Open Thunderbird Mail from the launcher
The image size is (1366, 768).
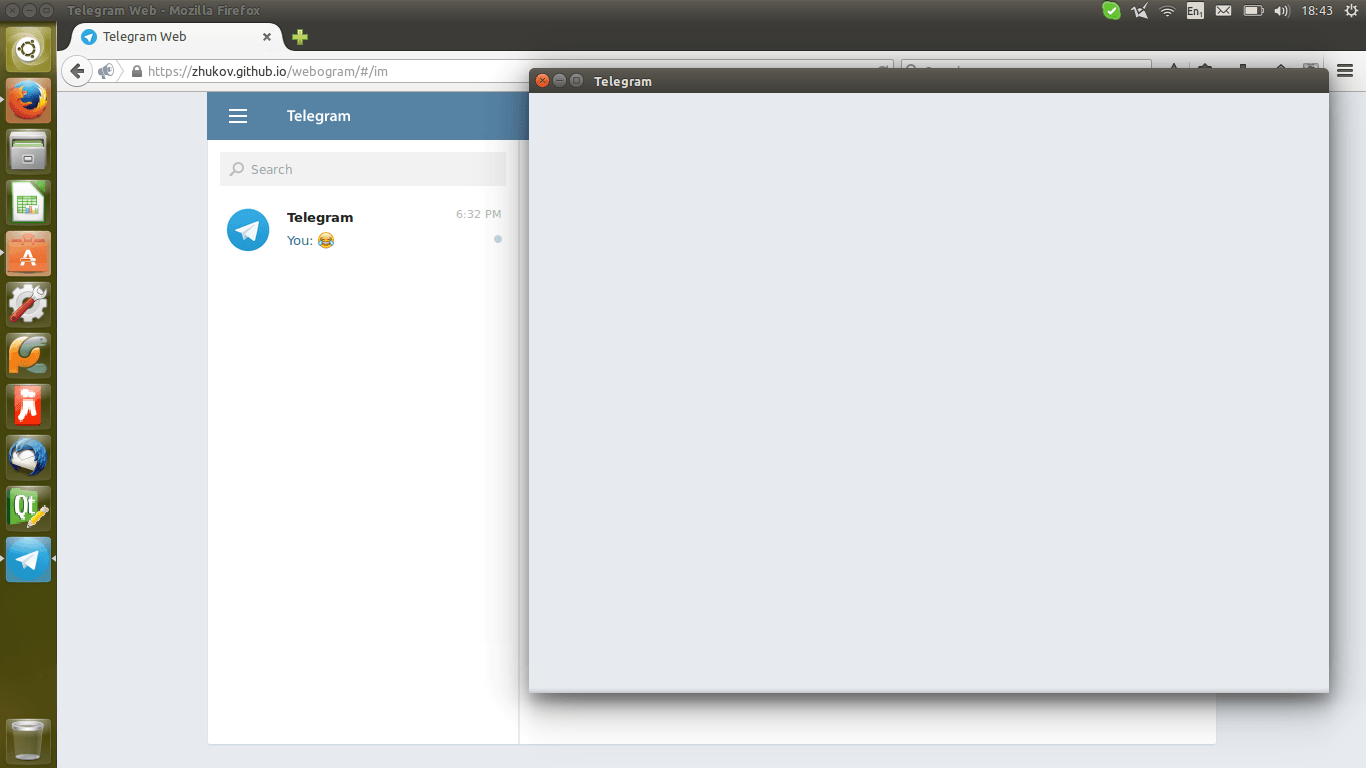coord(28,457)
